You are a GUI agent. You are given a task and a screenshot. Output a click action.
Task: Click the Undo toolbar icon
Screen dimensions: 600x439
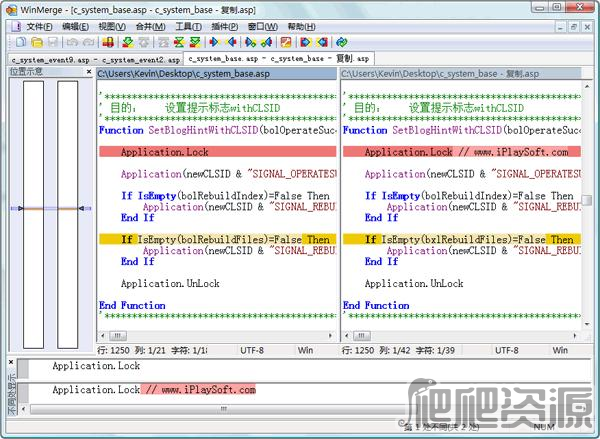click(72, 42)
